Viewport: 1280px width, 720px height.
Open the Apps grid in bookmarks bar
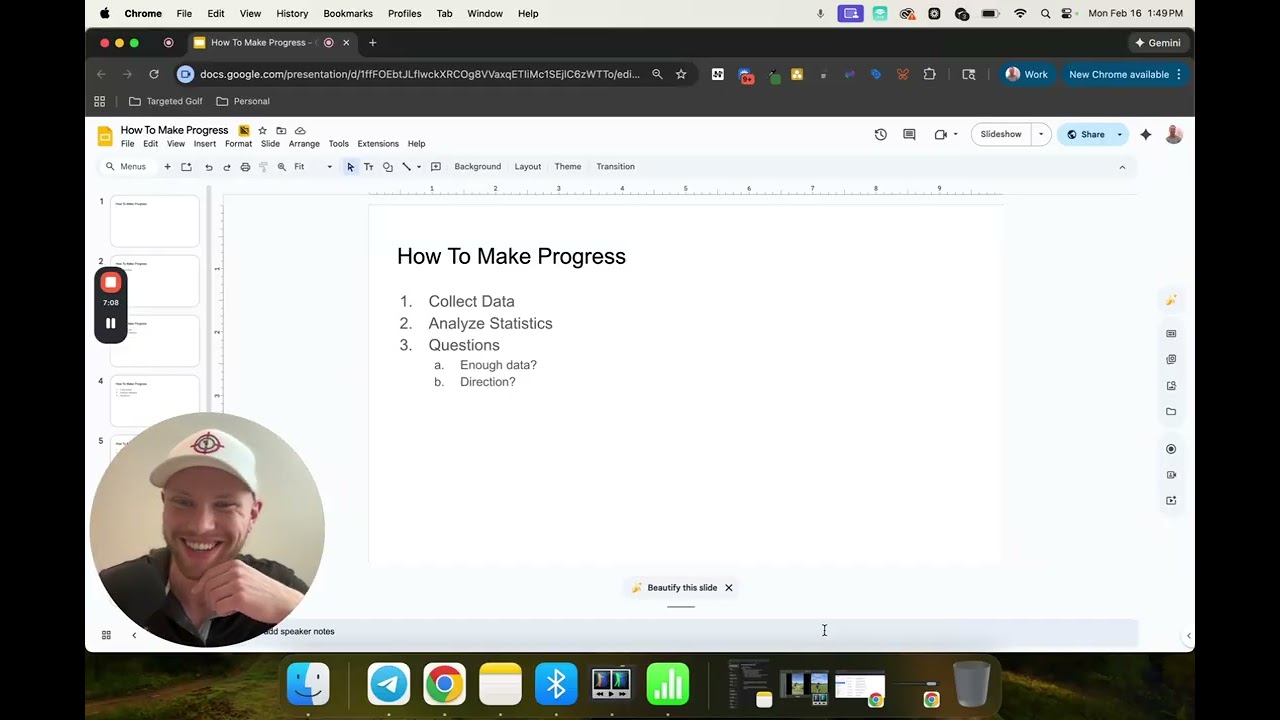tap(100, 101)
